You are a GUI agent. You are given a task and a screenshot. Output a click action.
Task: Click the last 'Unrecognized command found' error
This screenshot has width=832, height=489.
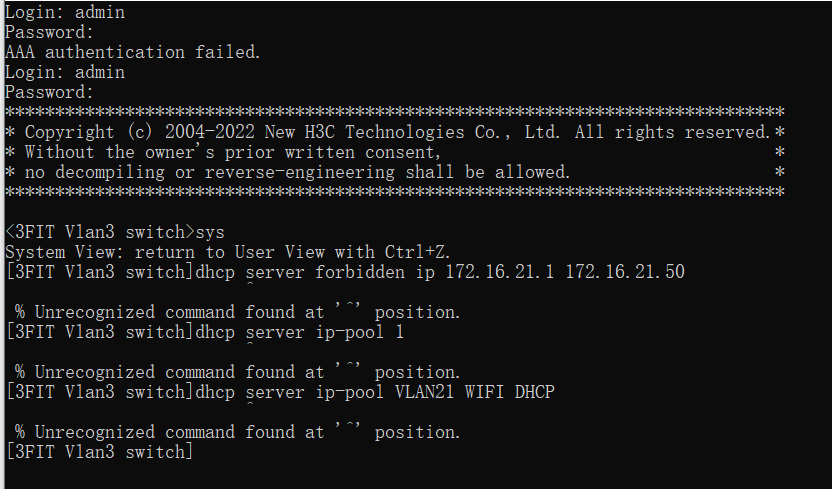pyautogui.click(x=238, y=432)
